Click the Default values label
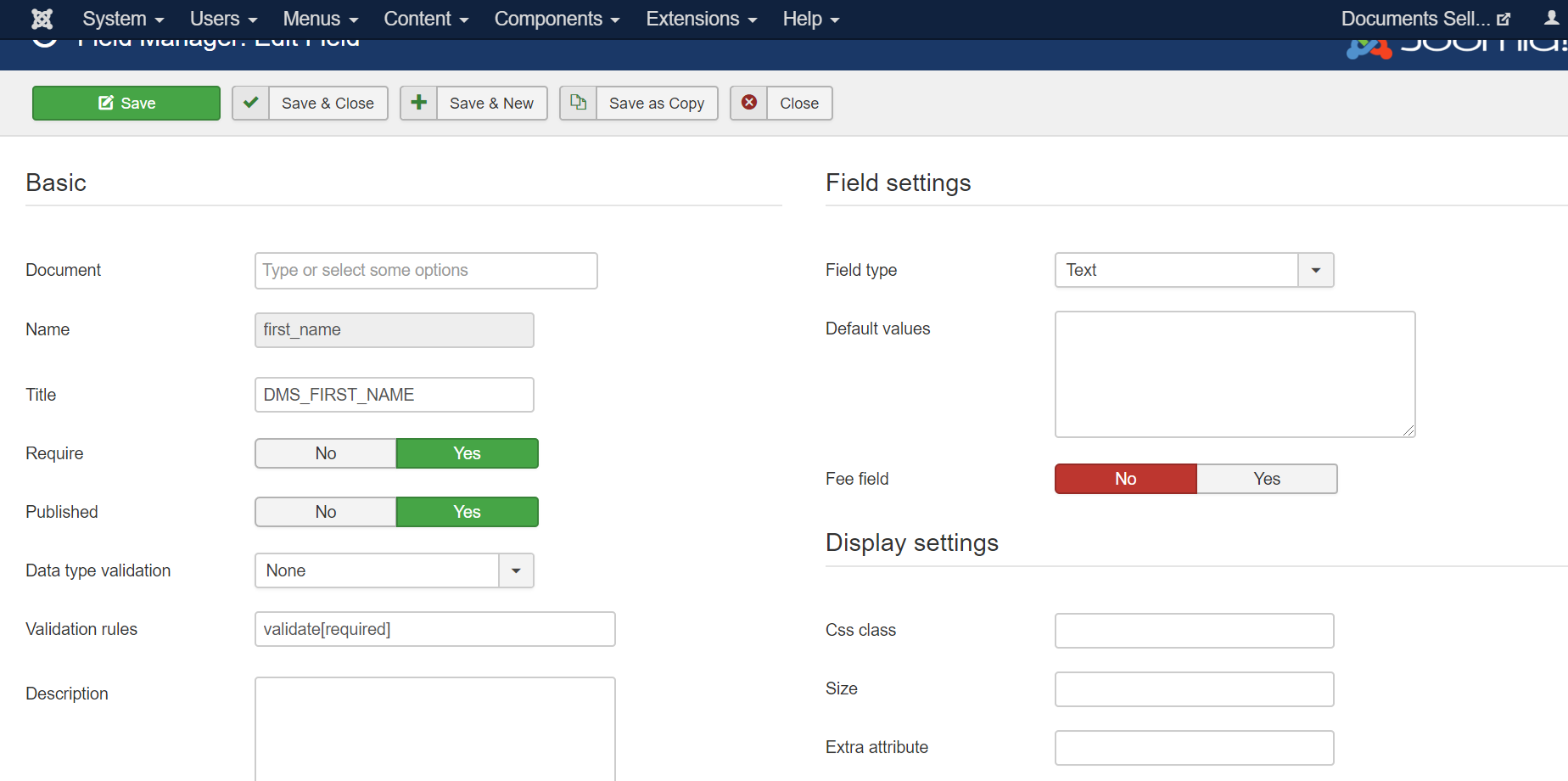This screenshot has width=1568, height=781. tap(877, 329)
